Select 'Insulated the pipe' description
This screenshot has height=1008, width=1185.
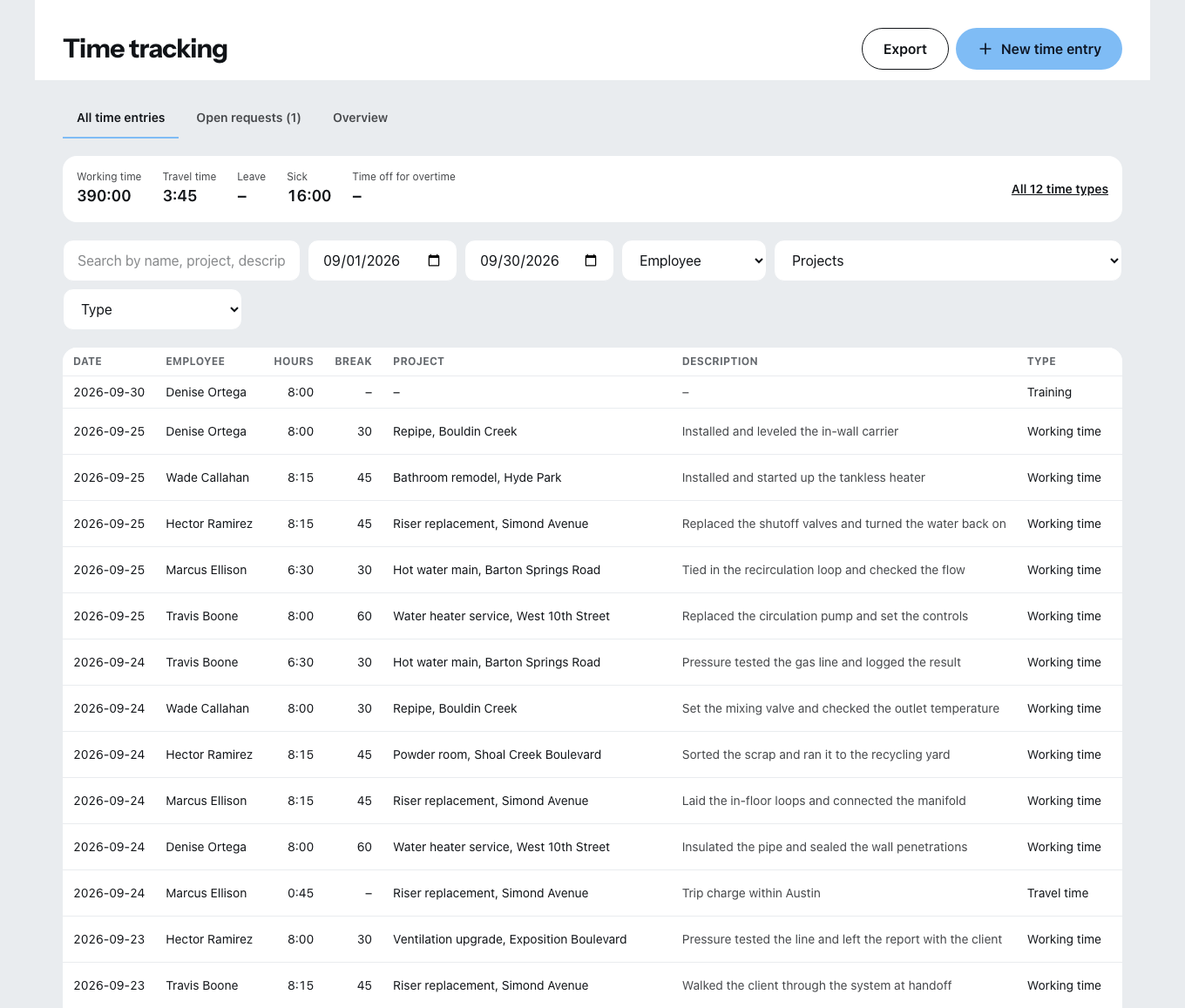pos(824,847)
